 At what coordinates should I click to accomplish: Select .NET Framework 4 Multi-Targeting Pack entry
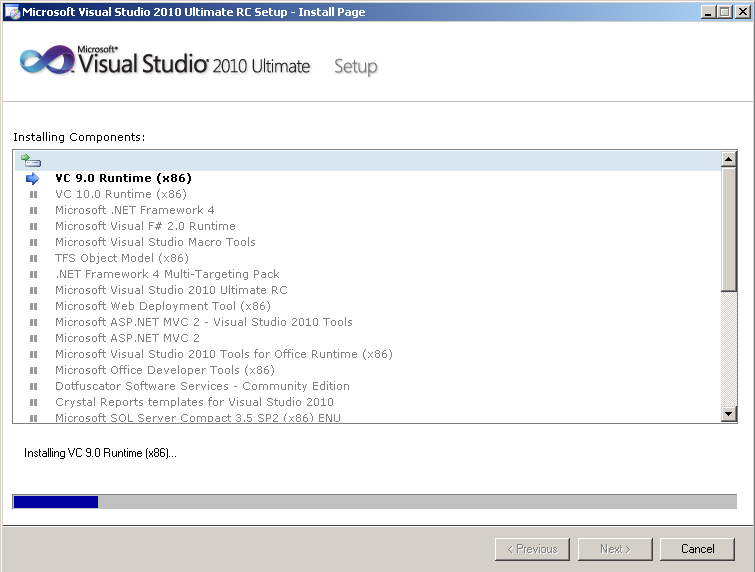167,274
